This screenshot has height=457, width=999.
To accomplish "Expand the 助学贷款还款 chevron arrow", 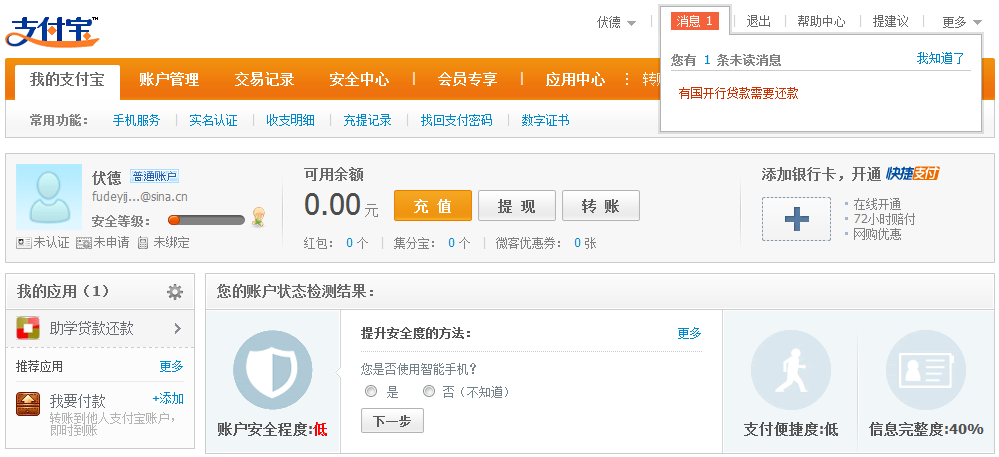I will 177,328.
